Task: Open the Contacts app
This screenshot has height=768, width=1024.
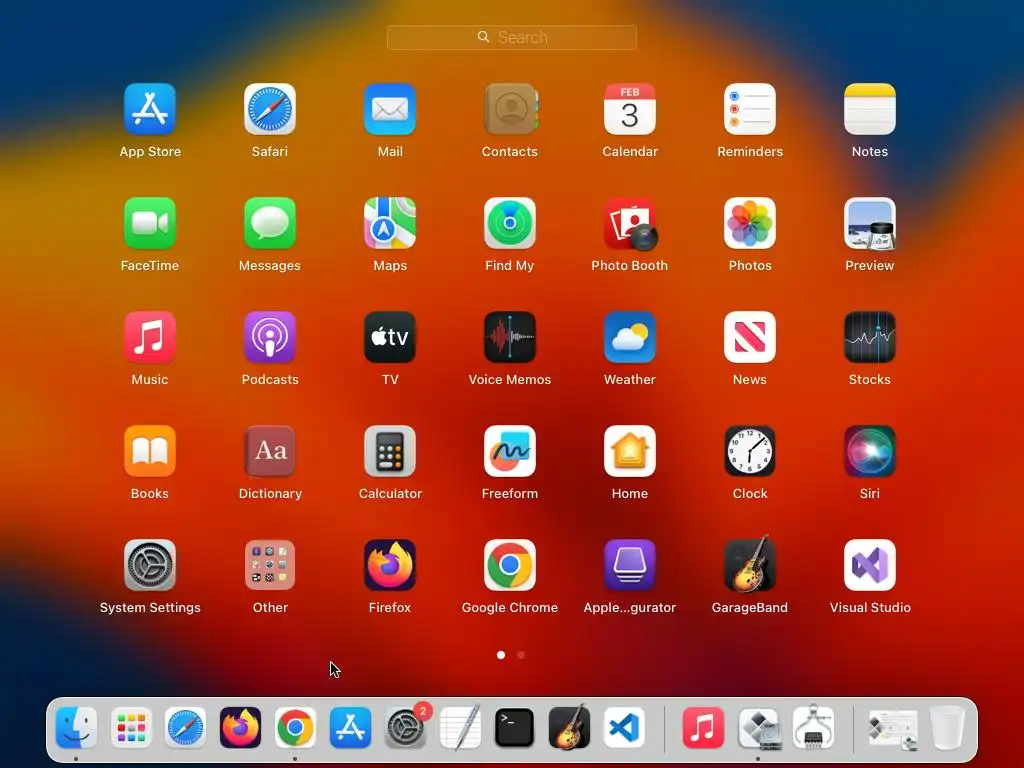Action: pos(510,109)
